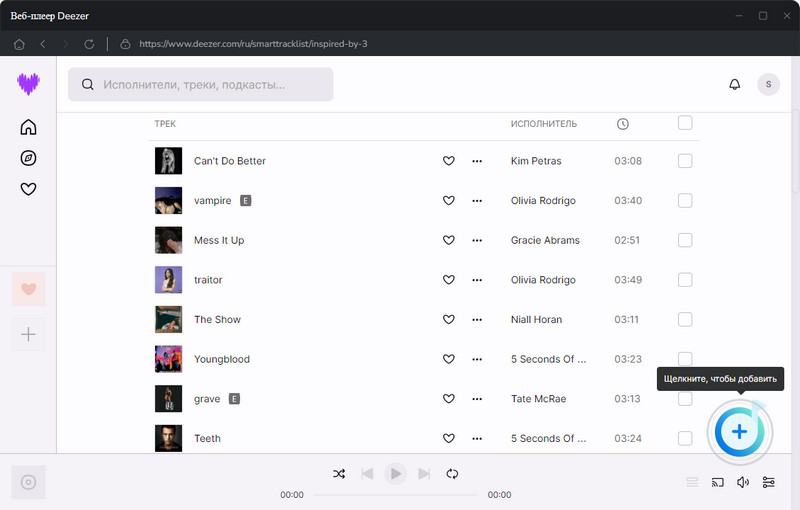Viewport: 800px width, 510px height.
Task: Like the track Teeth
Action: 448,439
